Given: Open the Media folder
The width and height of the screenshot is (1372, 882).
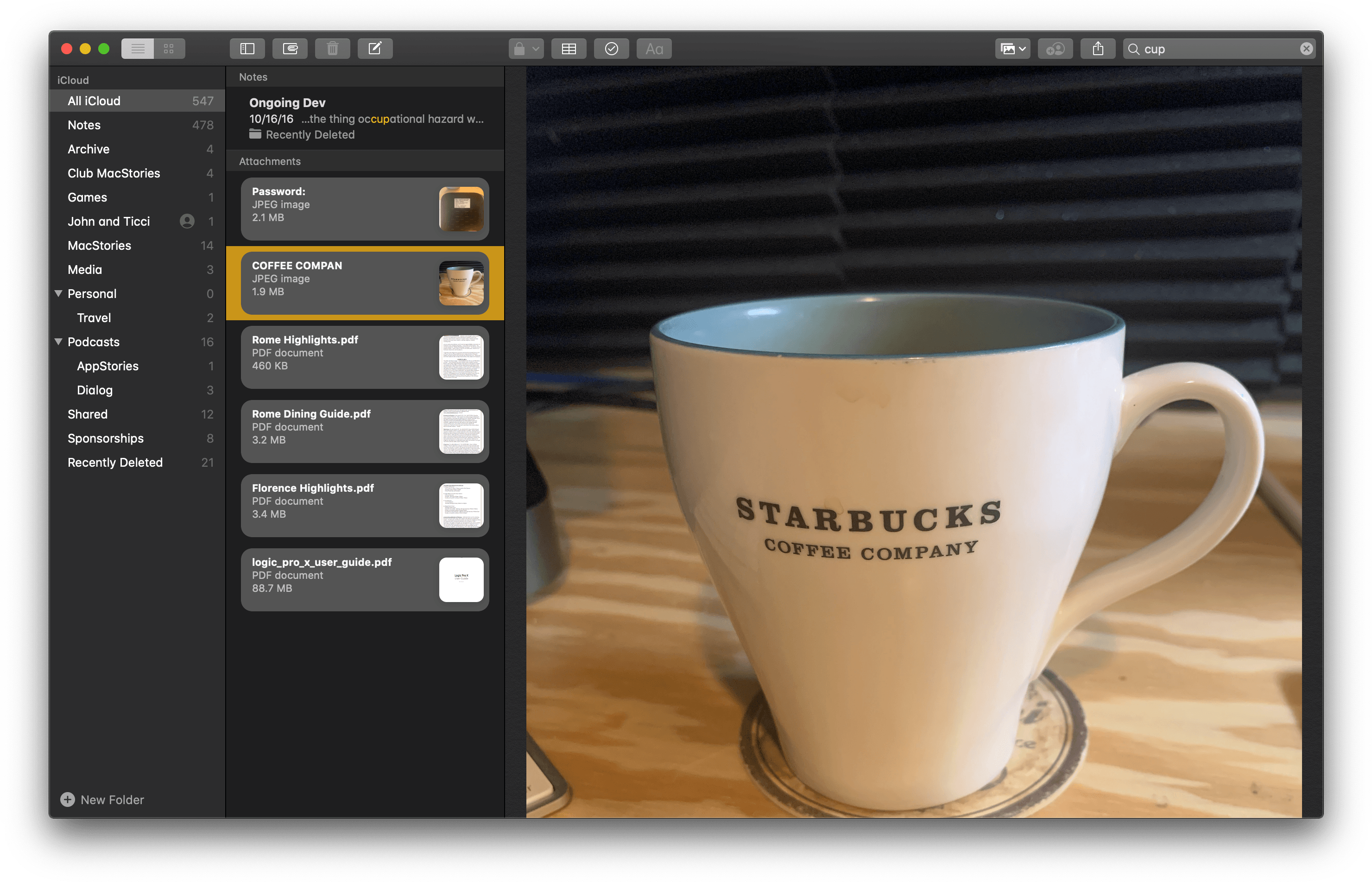Looking at the screenshot, I should 138,269.
